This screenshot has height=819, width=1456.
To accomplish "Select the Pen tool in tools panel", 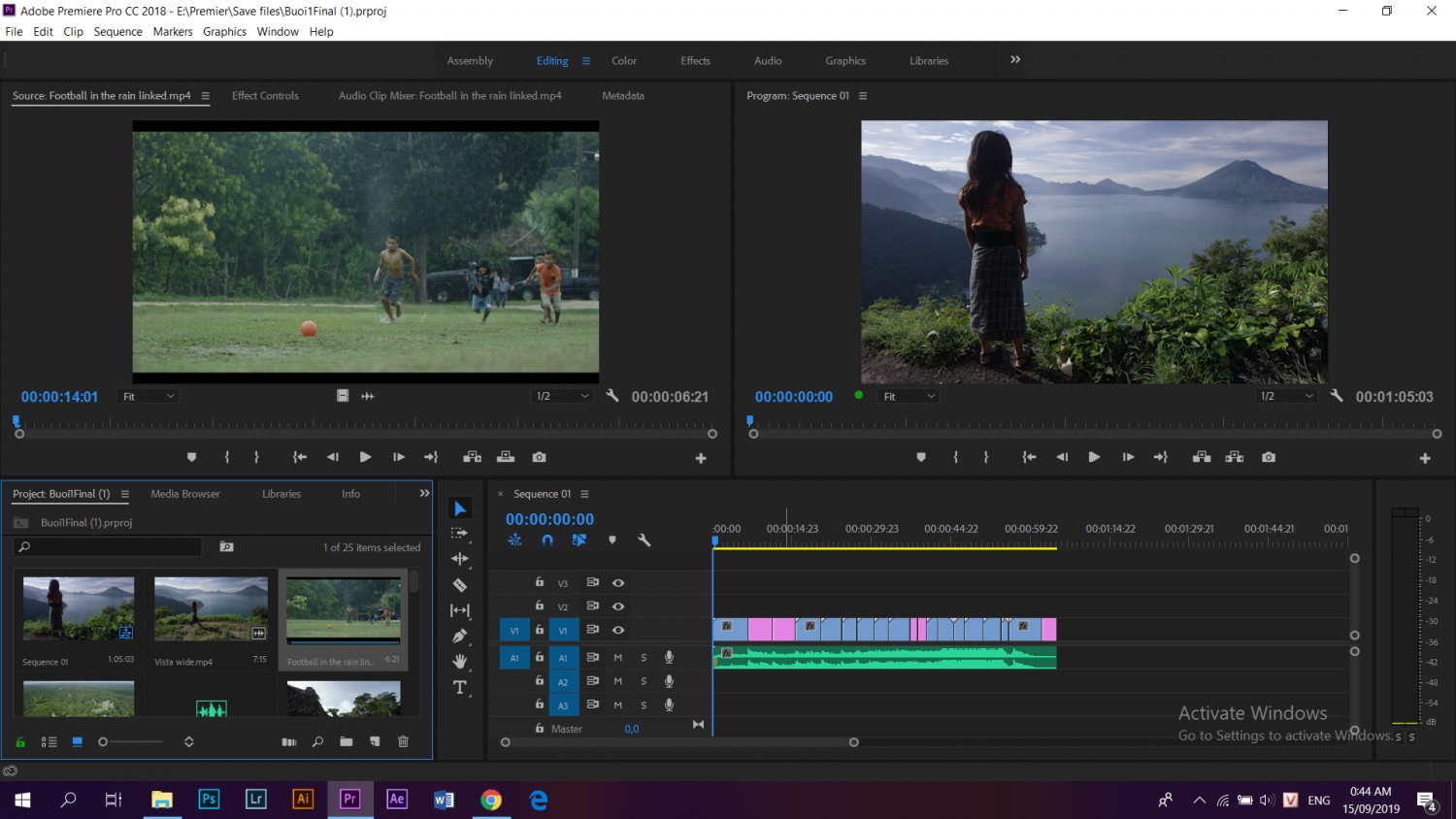I will (x=460, y=636).
